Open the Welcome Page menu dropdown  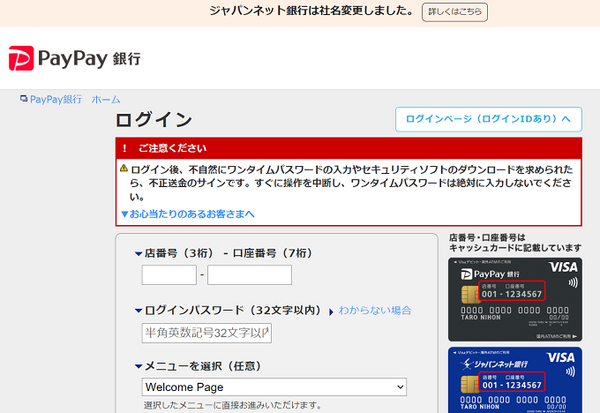click(274, 387)
